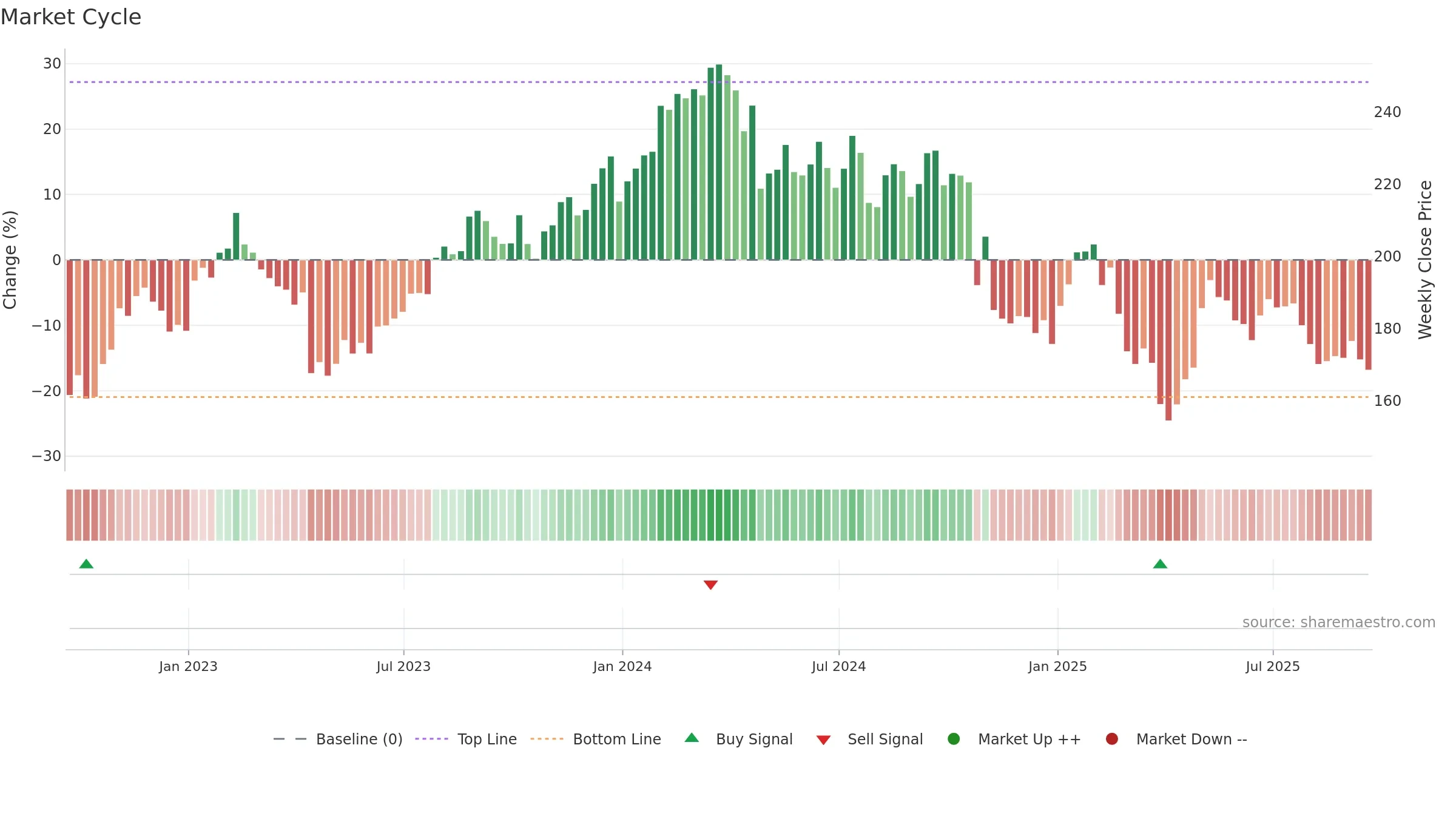Viewport: 1456px width, 819px height.
Task: Click the Jul 2023 x-axis label
Action: pos(403,667)
